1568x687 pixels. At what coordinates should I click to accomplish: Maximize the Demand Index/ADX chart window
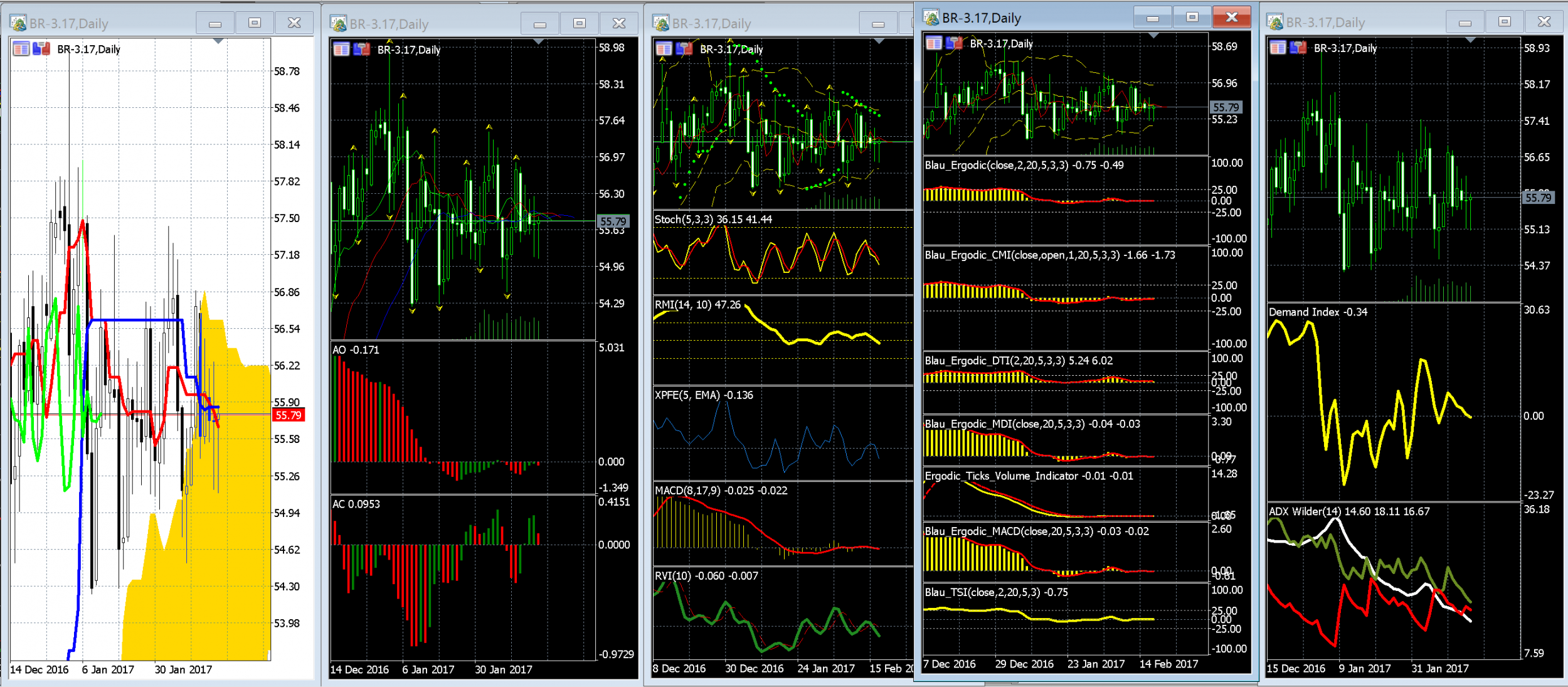coord(1504,22)
